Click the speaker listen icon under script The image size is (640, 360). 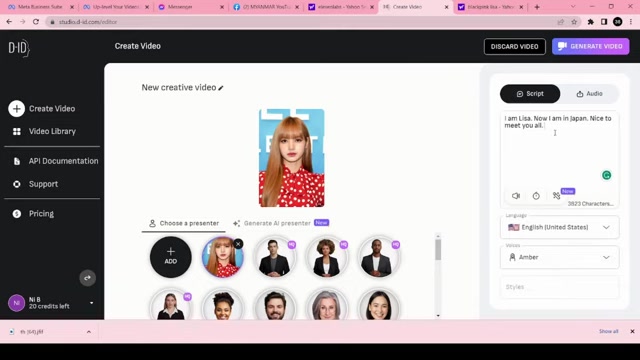point(516,196)
